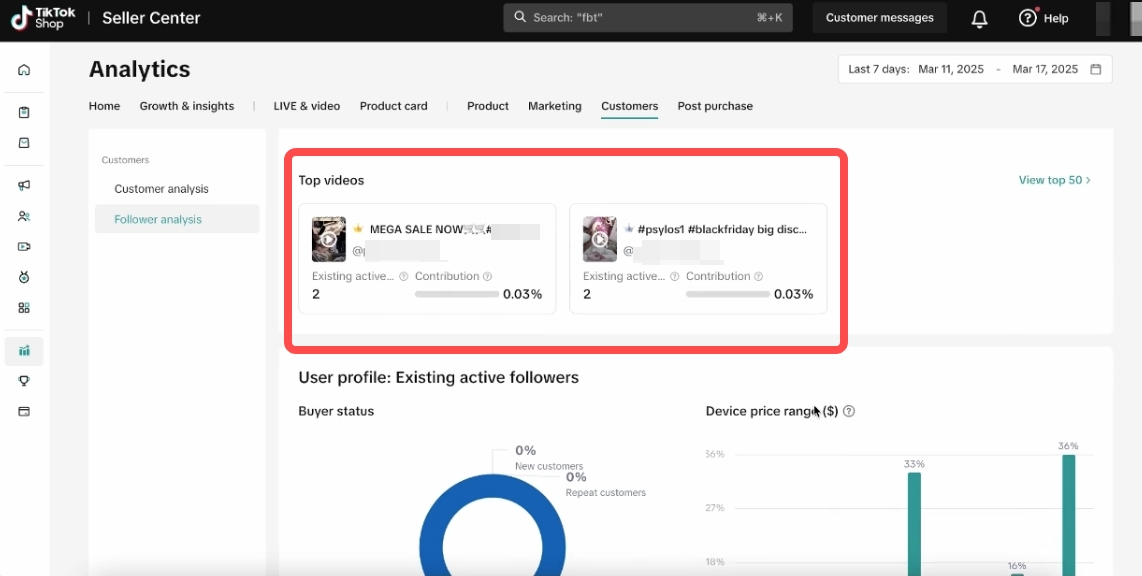Open the Marketing megaphone sidebar icon
The height and width of the screenshot is (576, 1142).
coord(24,185)
